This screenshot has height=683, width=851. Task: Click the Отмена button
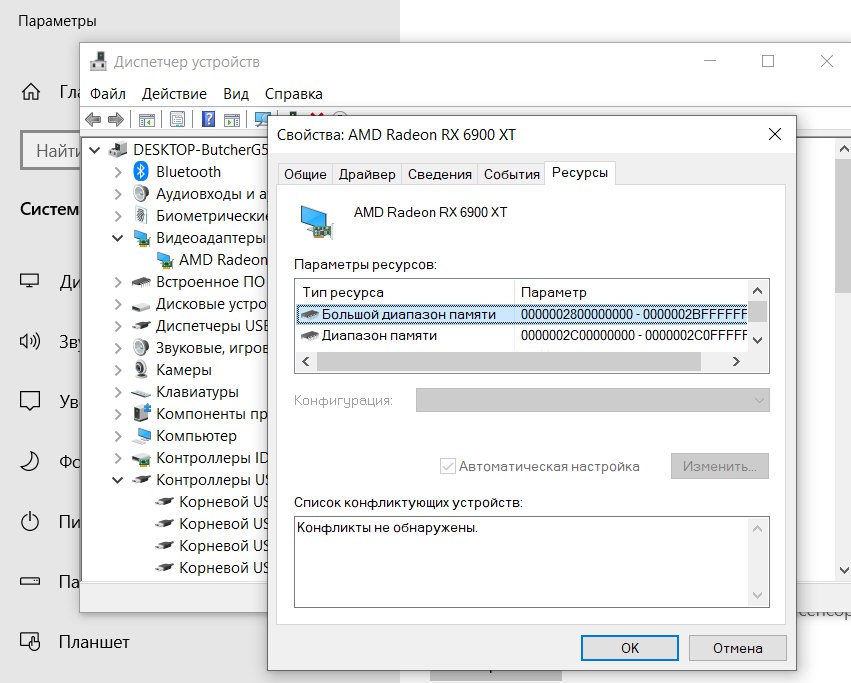pyautogui.click(x=738, y=648)
